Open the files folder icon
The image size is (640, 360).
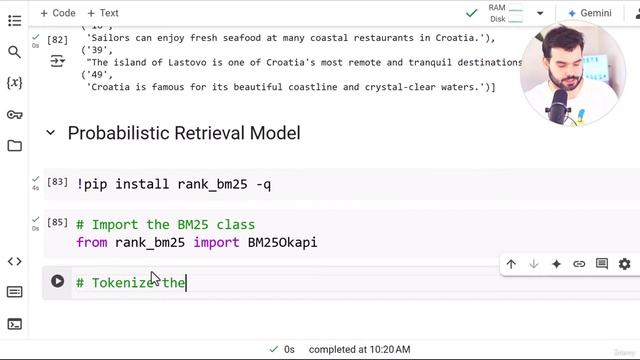click(15, 146)
